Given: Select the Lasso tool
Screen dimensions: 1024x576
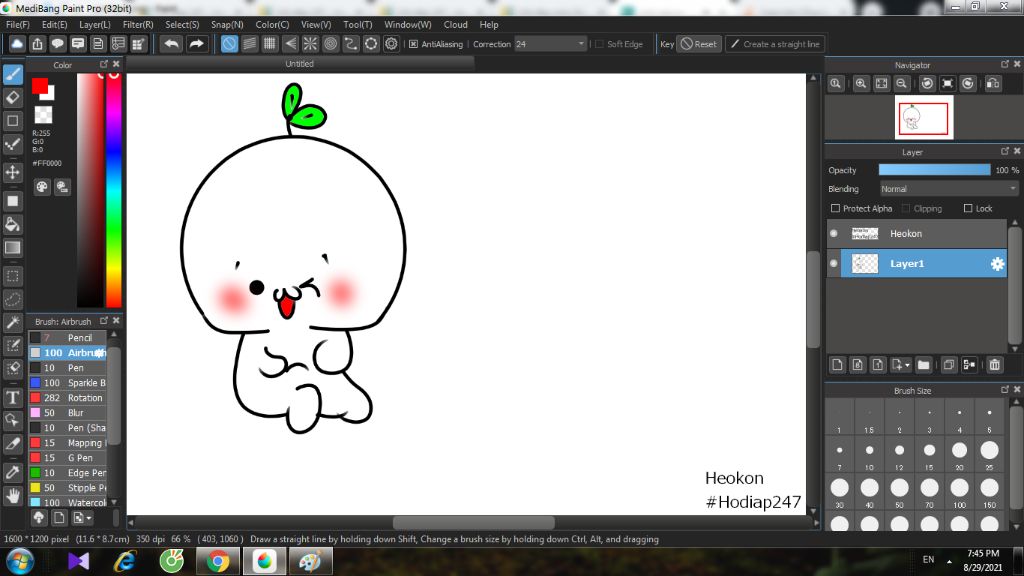Looking at the screenshot, I should [12, 300].
